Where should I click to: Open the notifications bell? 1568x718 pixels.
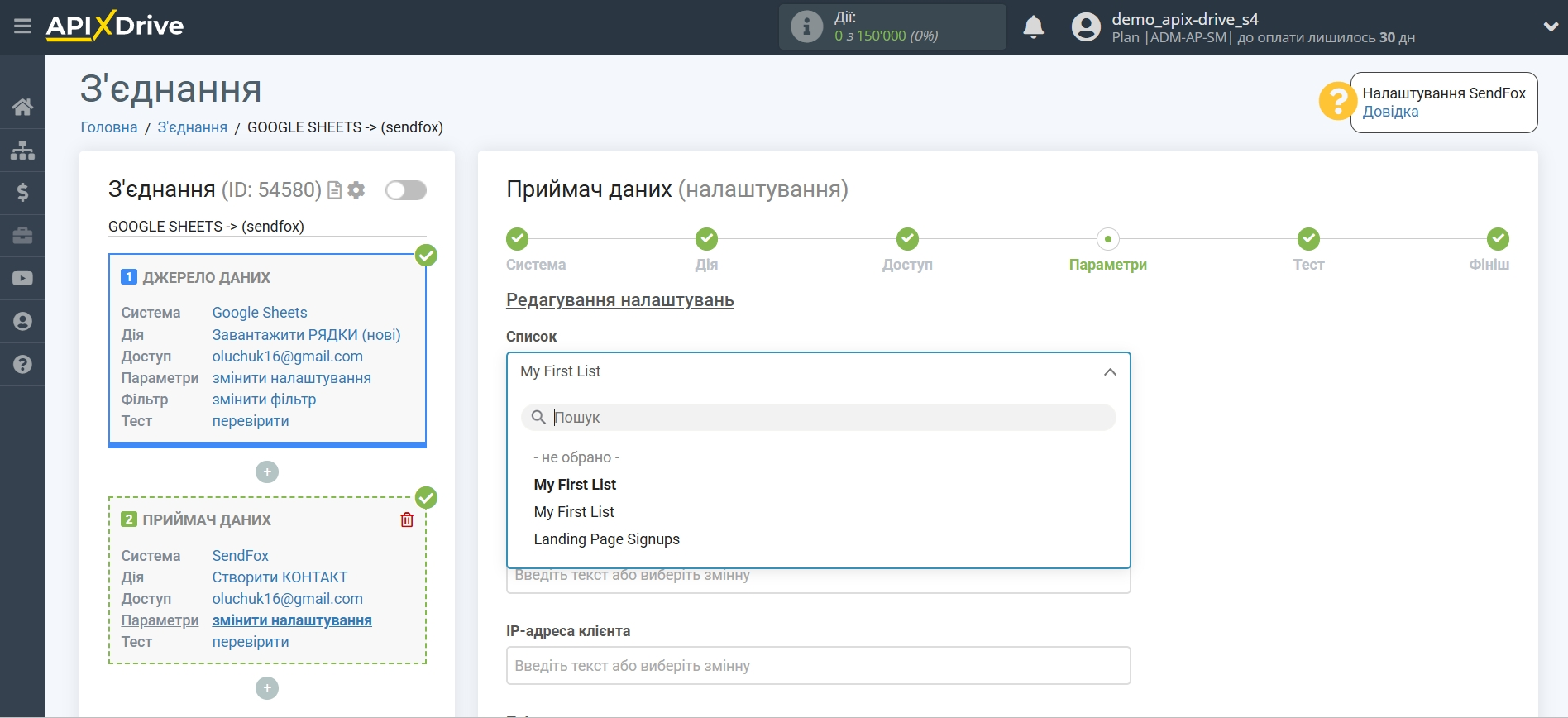pos(1034,27)
